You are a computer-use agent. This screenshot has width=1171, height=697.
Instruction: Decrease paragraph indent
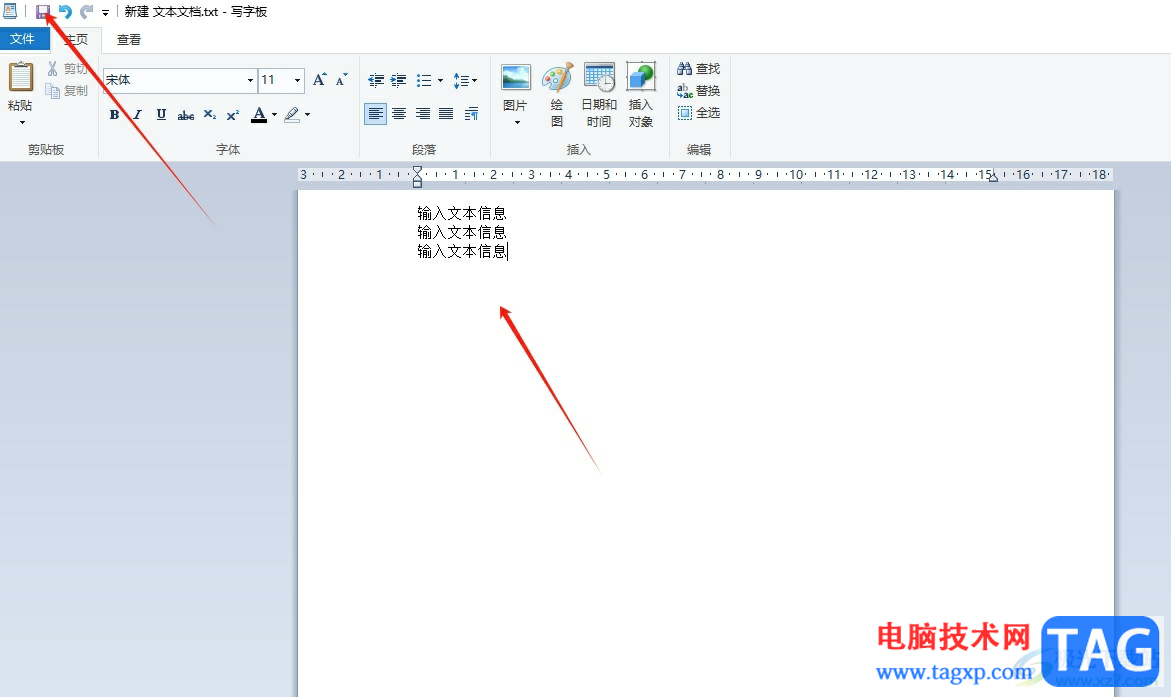coord(376,80)
